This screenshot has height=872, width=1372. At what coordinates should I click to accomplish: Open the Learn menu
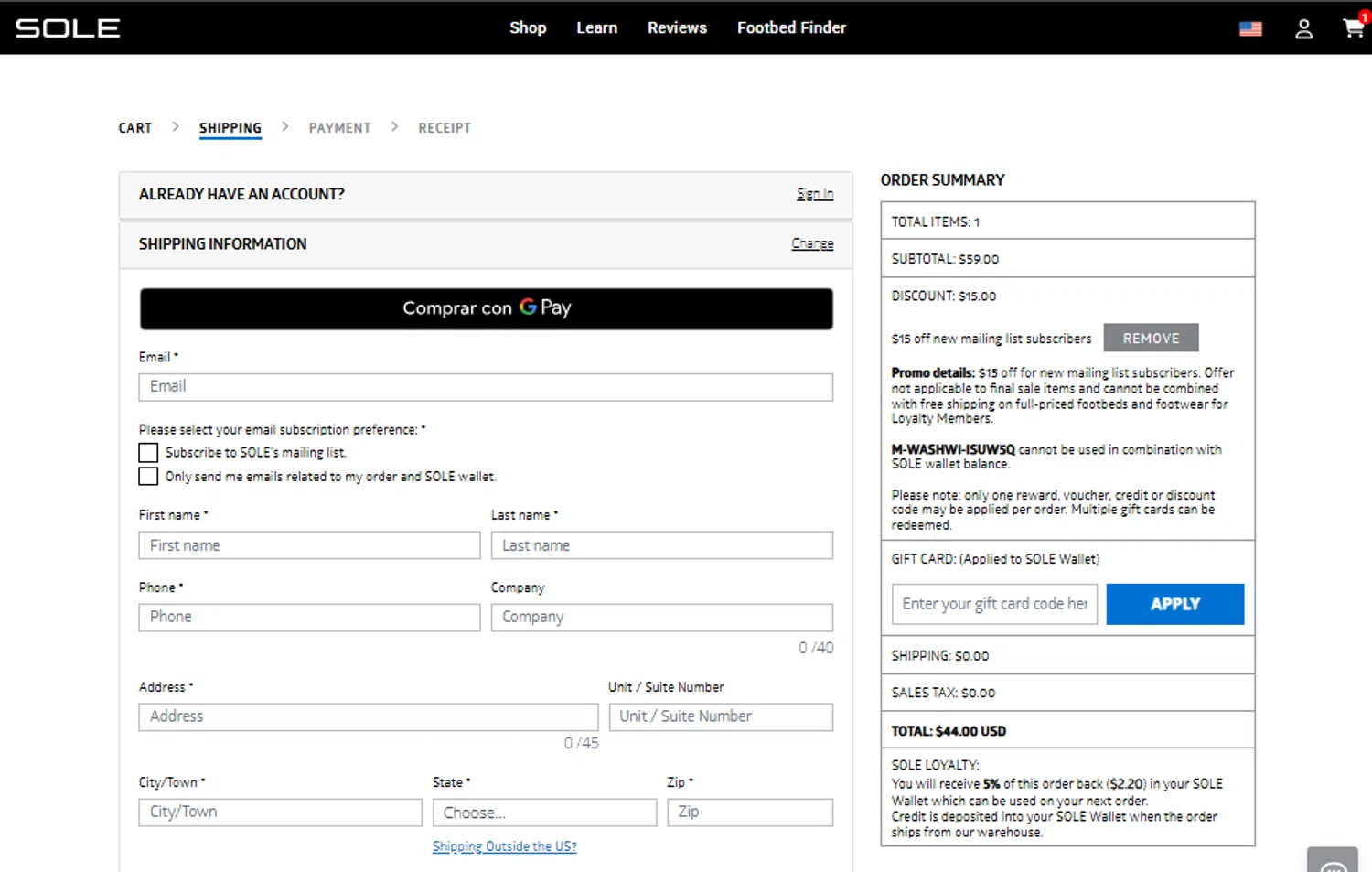pos(596,28)
